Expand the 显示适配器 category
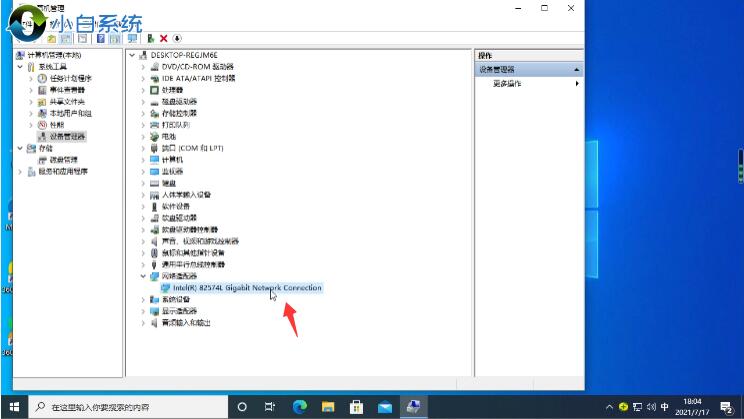Image resolution: width=744 pixels, height=419 pixels. 142,311
